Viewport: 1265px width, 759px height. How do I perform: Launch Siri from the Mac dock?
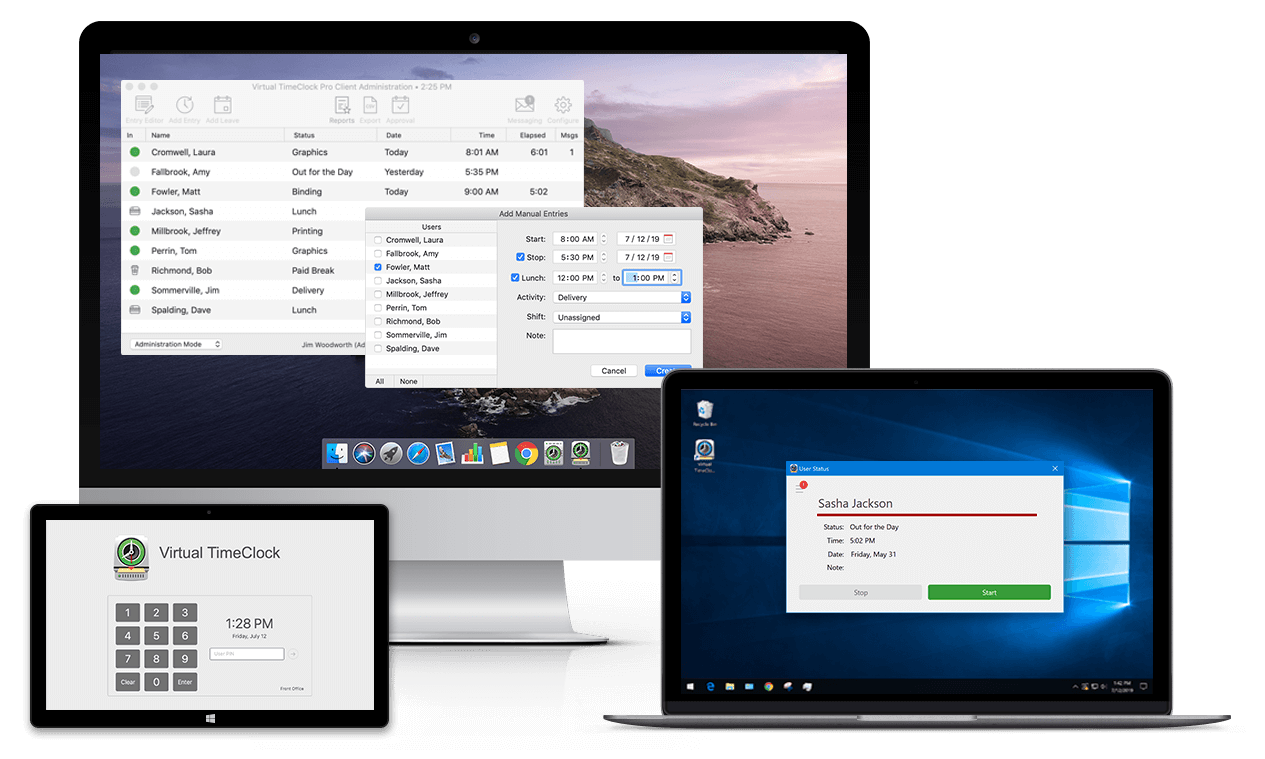click(364, 453)
